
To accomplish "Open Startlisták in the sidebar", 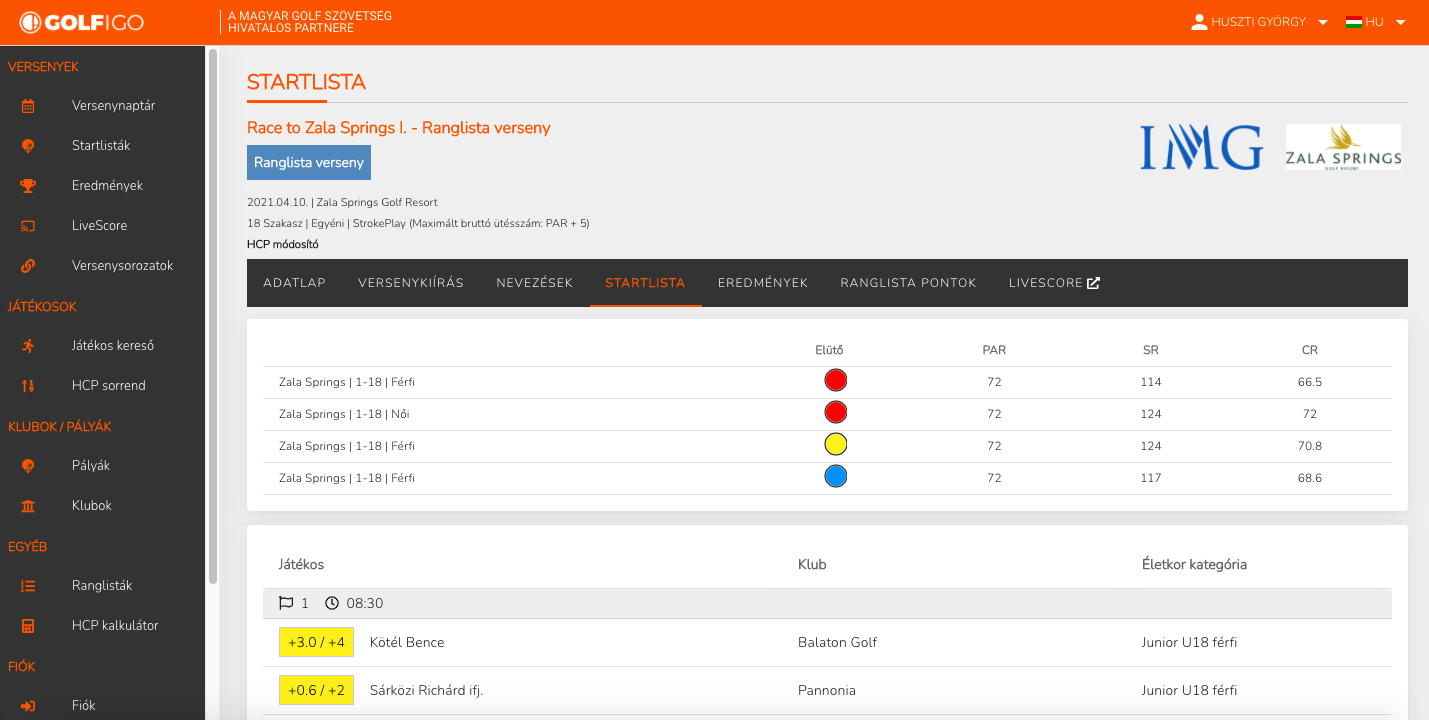I will tap(101, 146).
